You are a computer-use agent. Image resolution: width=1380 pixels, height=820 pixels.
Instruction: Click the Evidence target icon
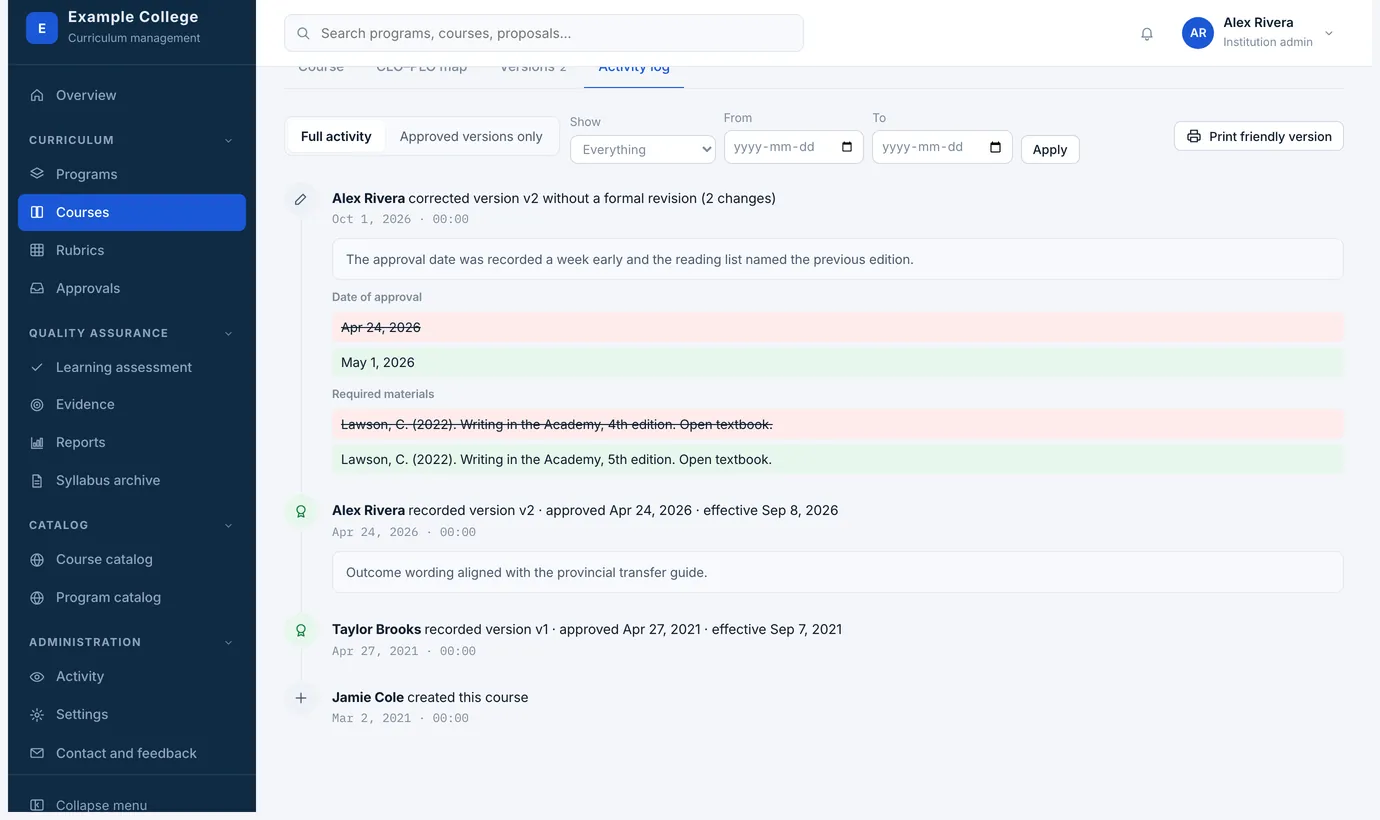pyautogui.click(x=37, y=405)
